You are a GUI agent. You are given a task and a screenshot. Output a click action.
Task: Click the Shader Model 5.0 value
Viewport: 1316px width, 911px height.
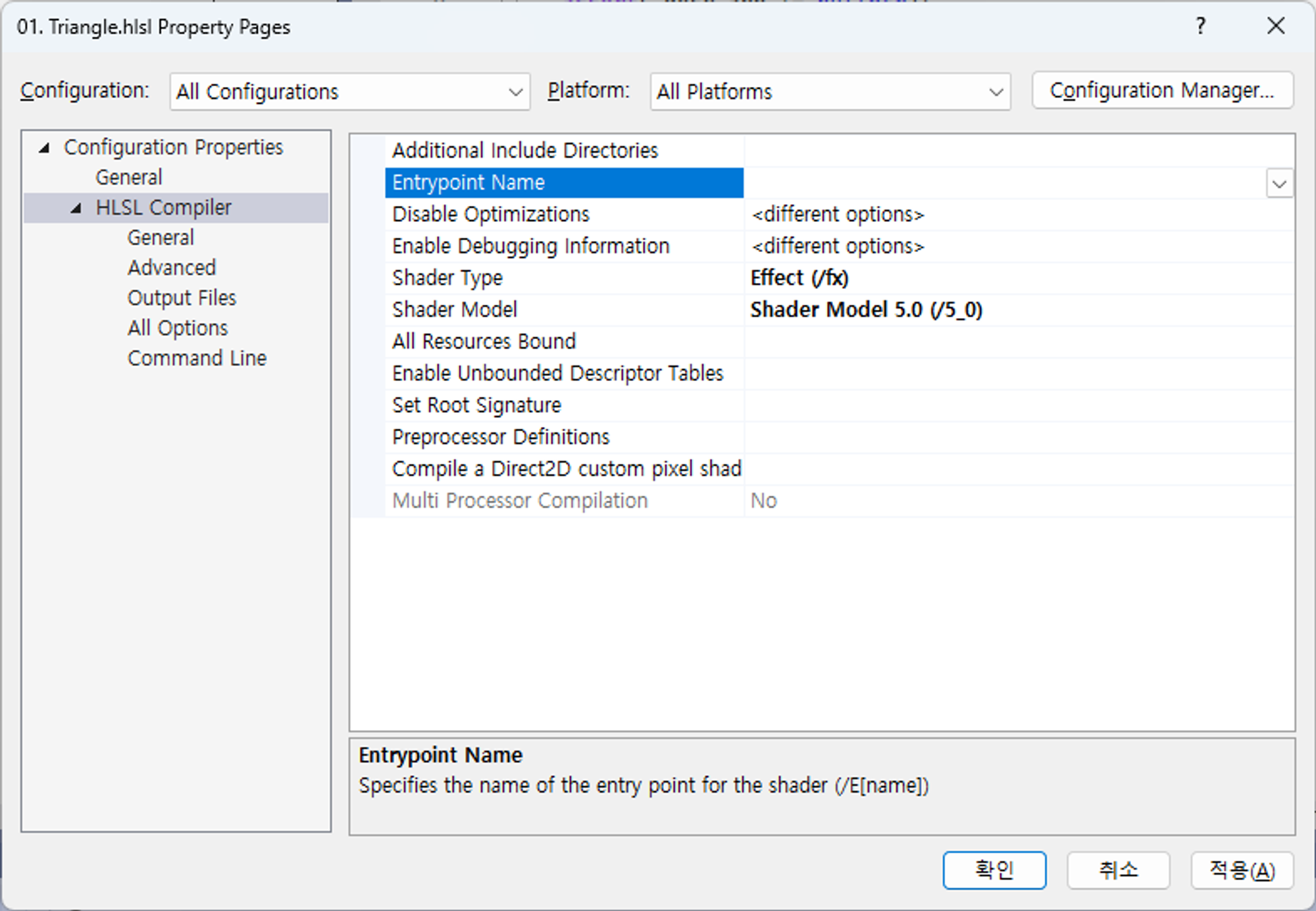[866, 310]
